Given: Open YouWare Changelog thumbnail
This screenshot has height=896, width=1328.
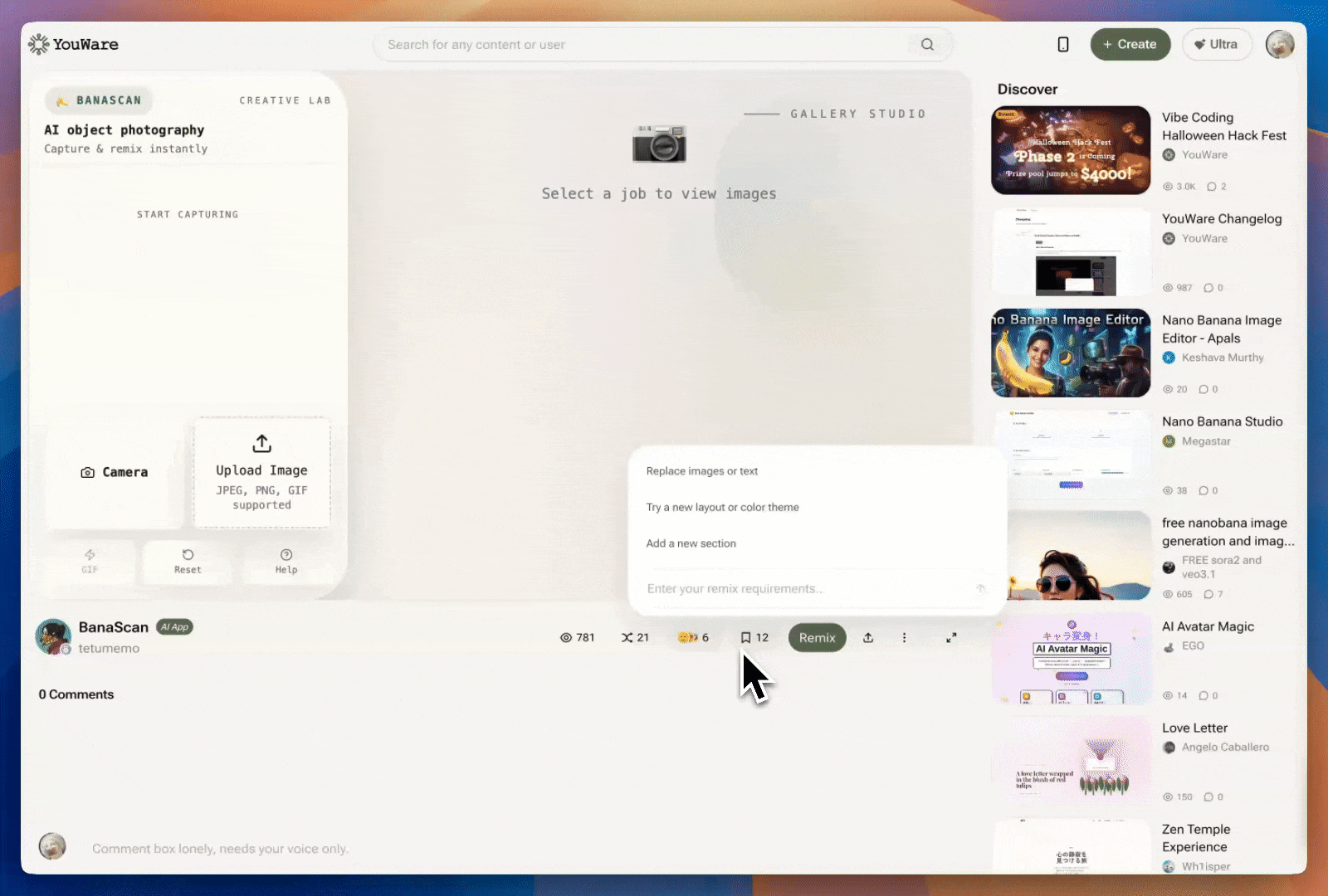Looking at the screenshot, I should click(x=1071, y=251).
